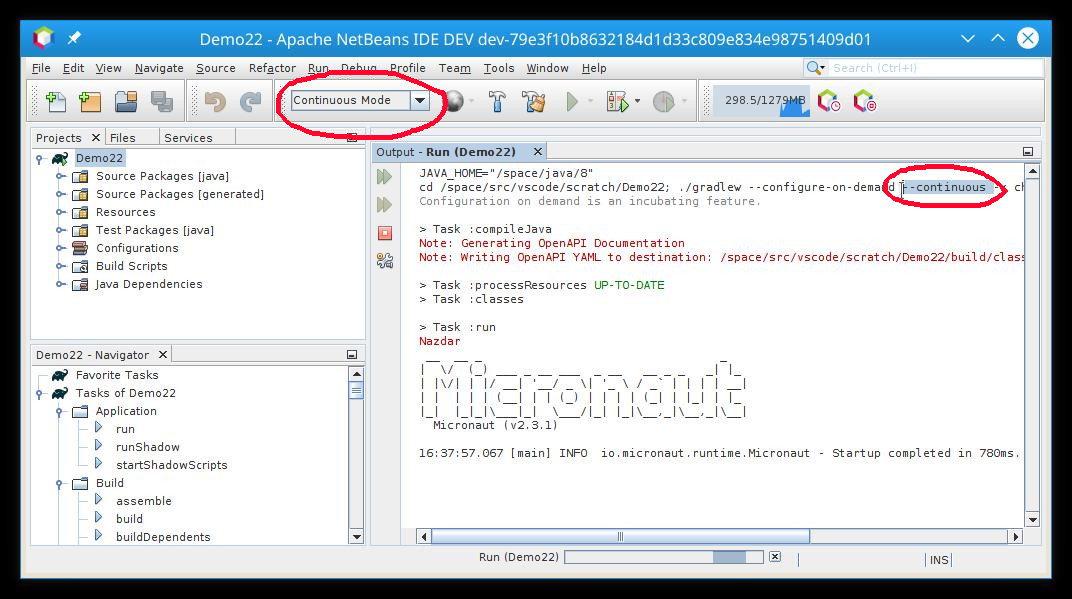
Task: Expand Source Packages [java] node
Action: pos(60,176)
